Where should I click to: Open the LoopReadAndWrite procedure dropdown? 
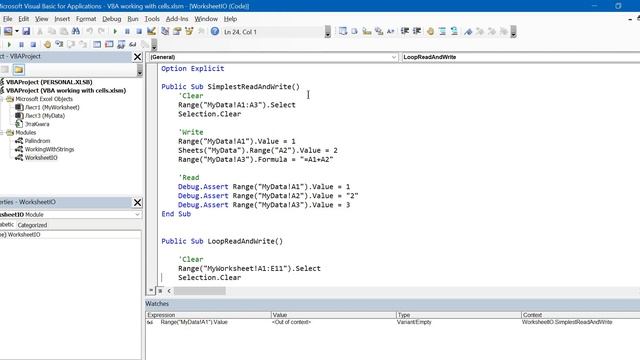point(521,57)
